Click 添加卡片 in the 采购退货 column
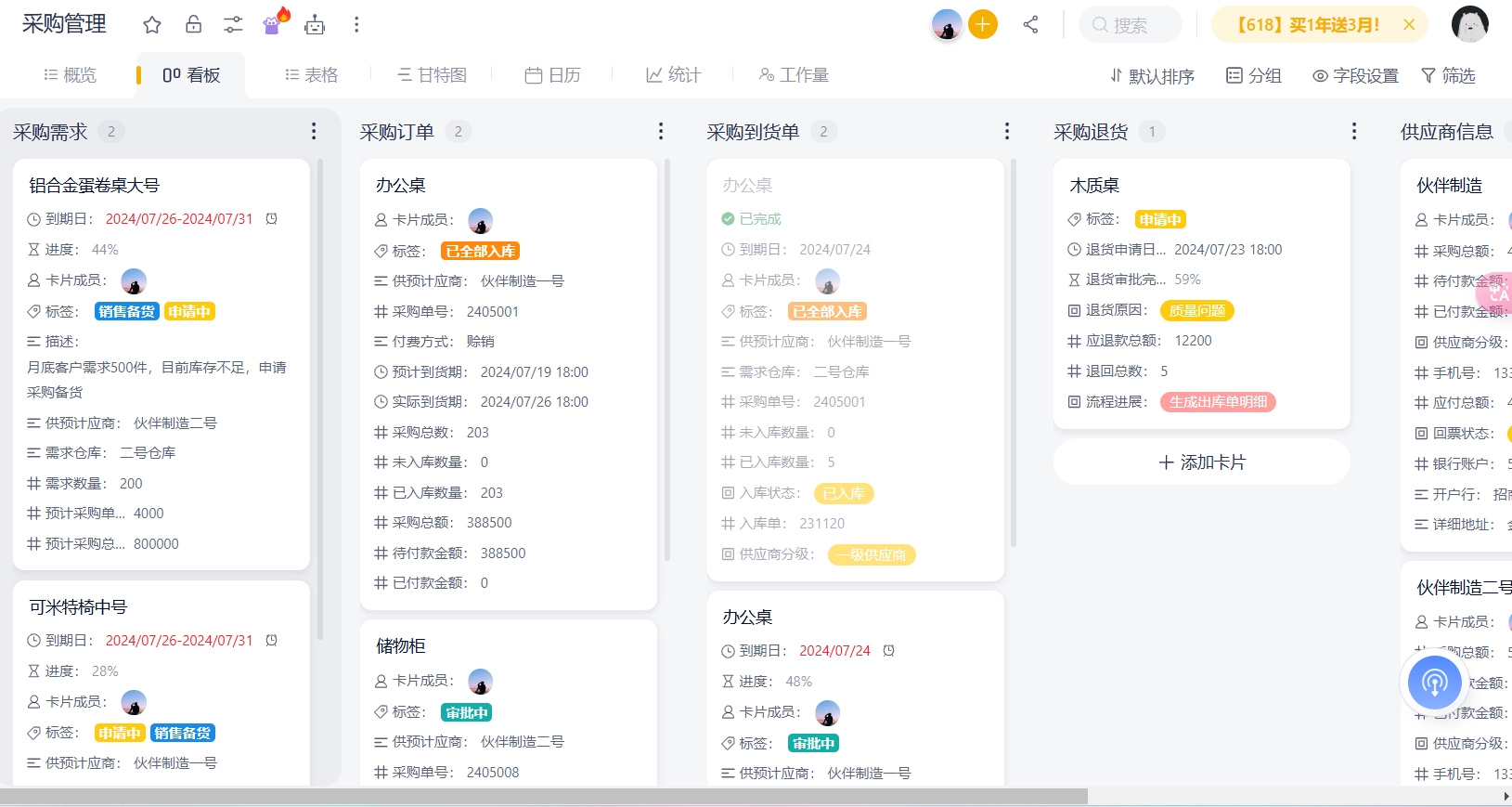The width and height of the screenshot is (1512, 807). point(1202,462)
